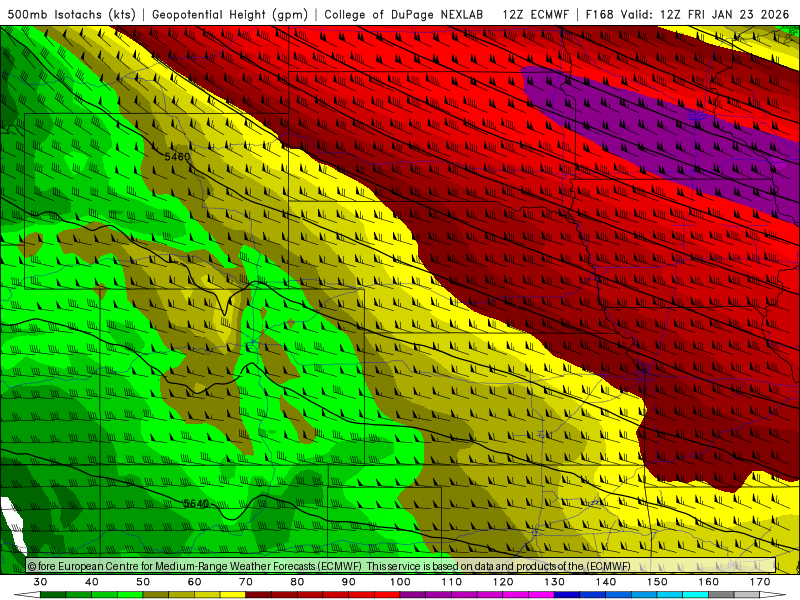Click the 150 value on the legend scale
The height and width of the screenshot is (600, 800).
[657, 582]
